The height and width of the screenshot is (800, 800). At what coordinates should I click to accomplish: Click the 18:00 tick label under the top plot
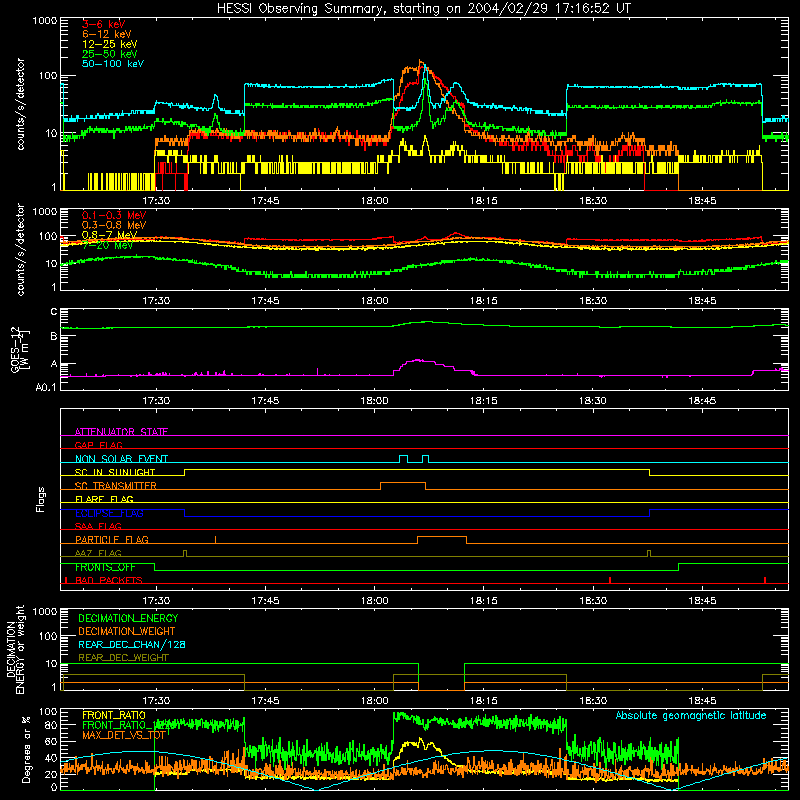coord(374,201)
